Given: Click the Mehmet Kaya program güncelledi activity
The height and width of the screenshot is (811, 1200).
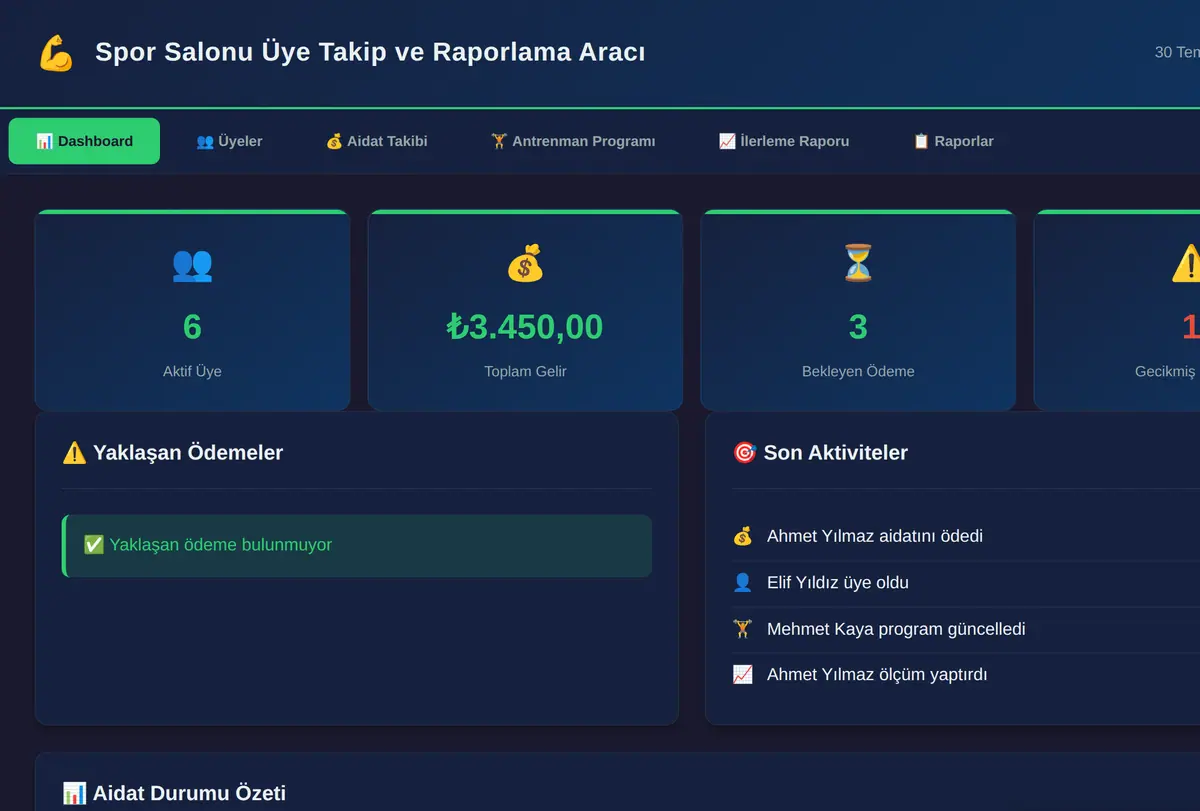Looking at the screenshot, I should click(x=896, y=629).
